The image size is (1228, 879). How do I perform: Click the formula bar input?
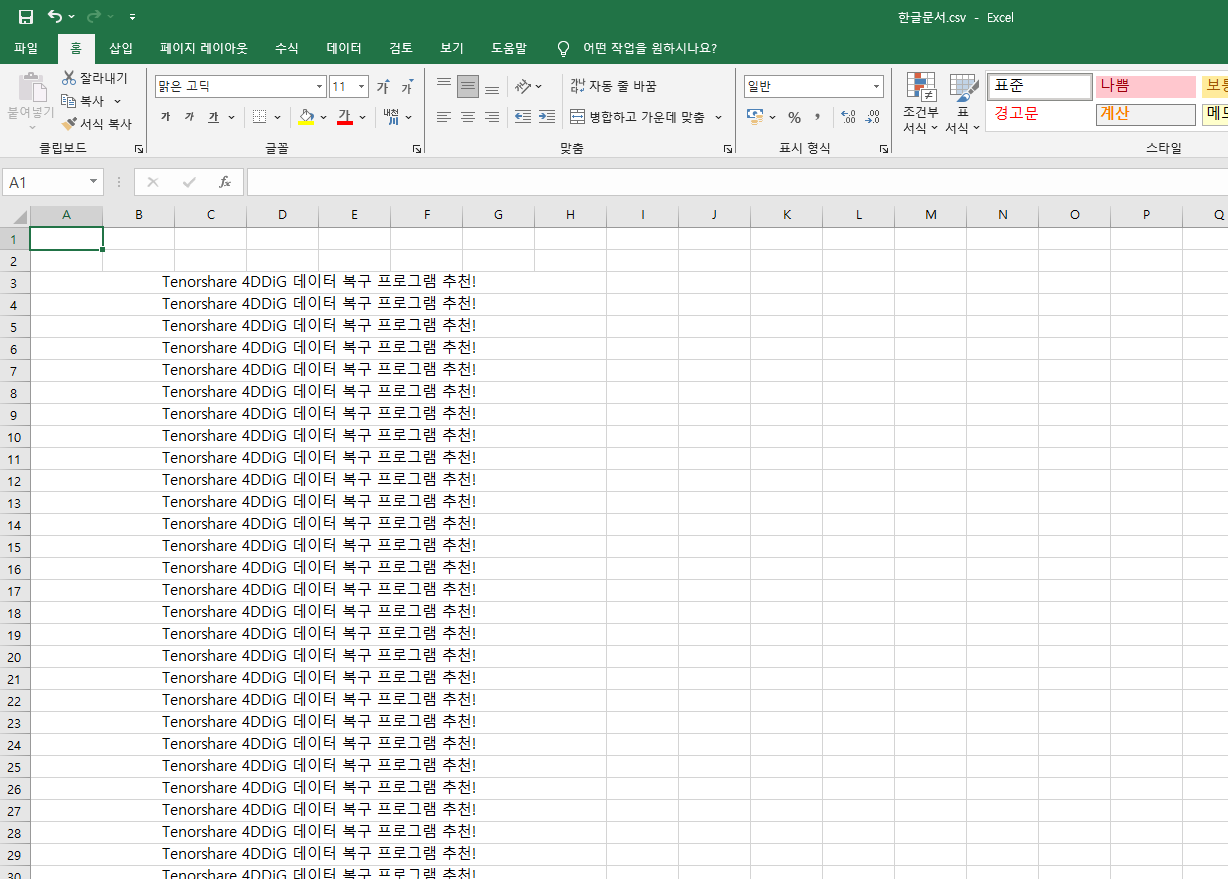click(737, 182)
